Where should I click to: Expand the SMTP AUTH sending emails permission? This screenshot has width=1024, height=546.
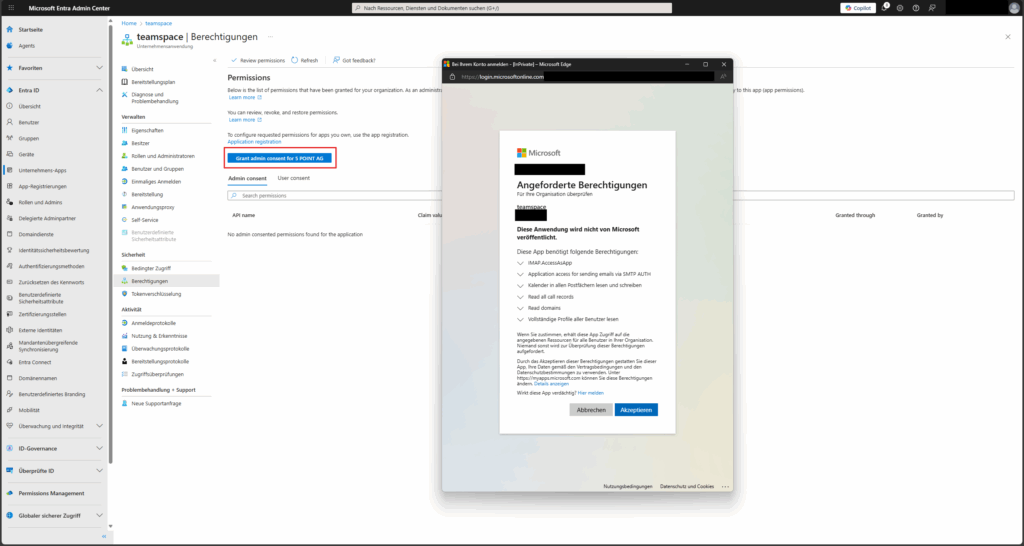pyautogui.click(x=520, y=274)
